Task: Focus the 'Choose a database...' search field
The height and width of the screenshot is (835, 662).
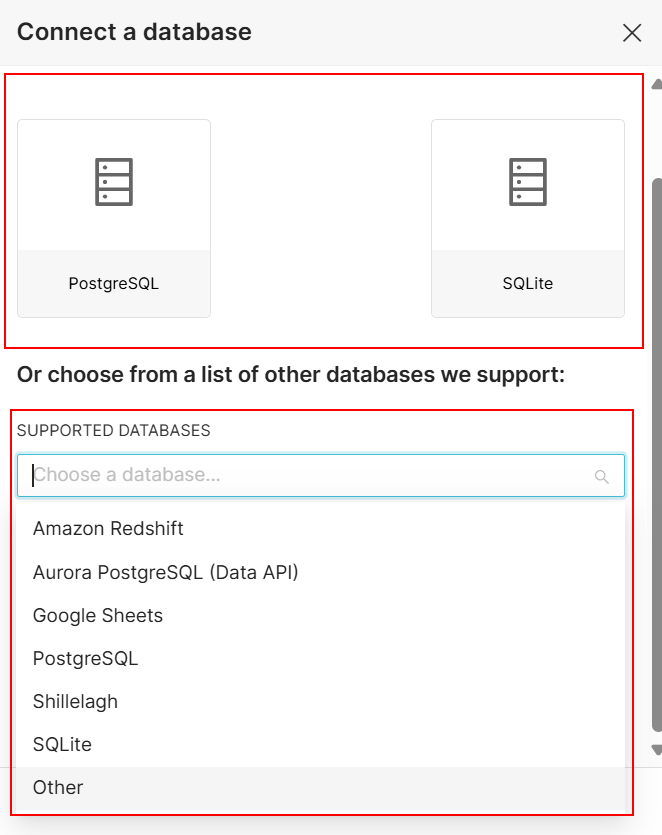Action: tap(310, 476)
